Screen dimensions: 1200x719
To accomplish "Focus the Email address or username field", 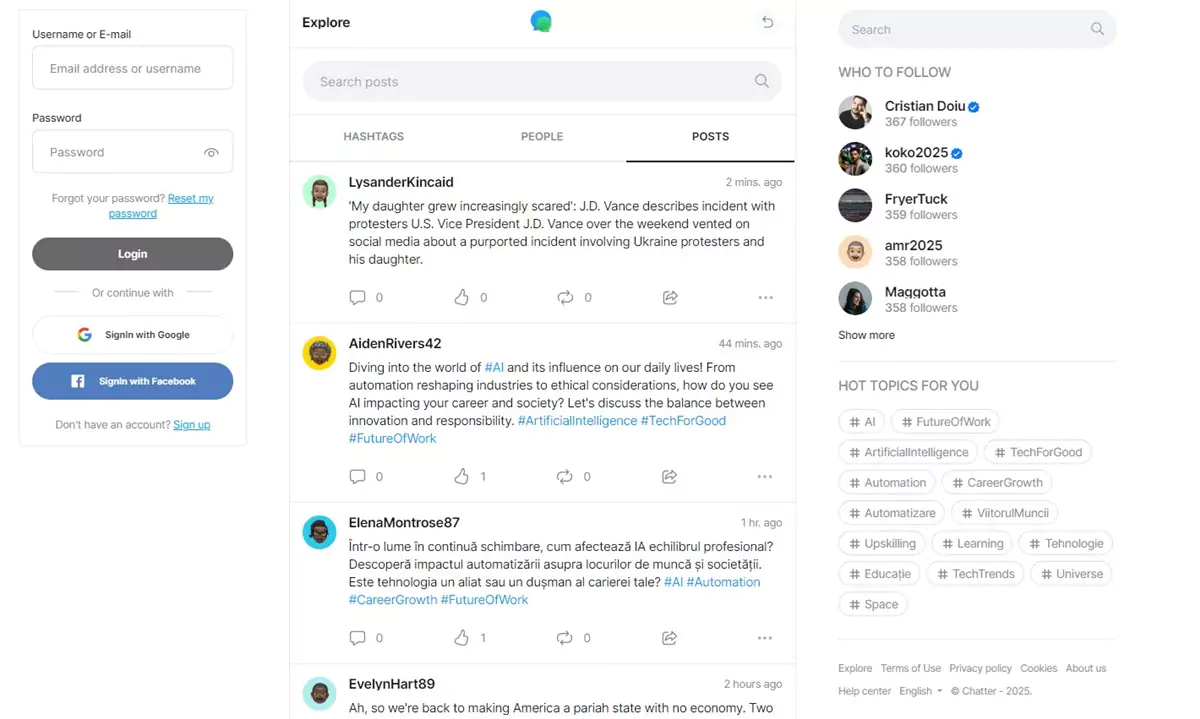I will coord(133,69).
